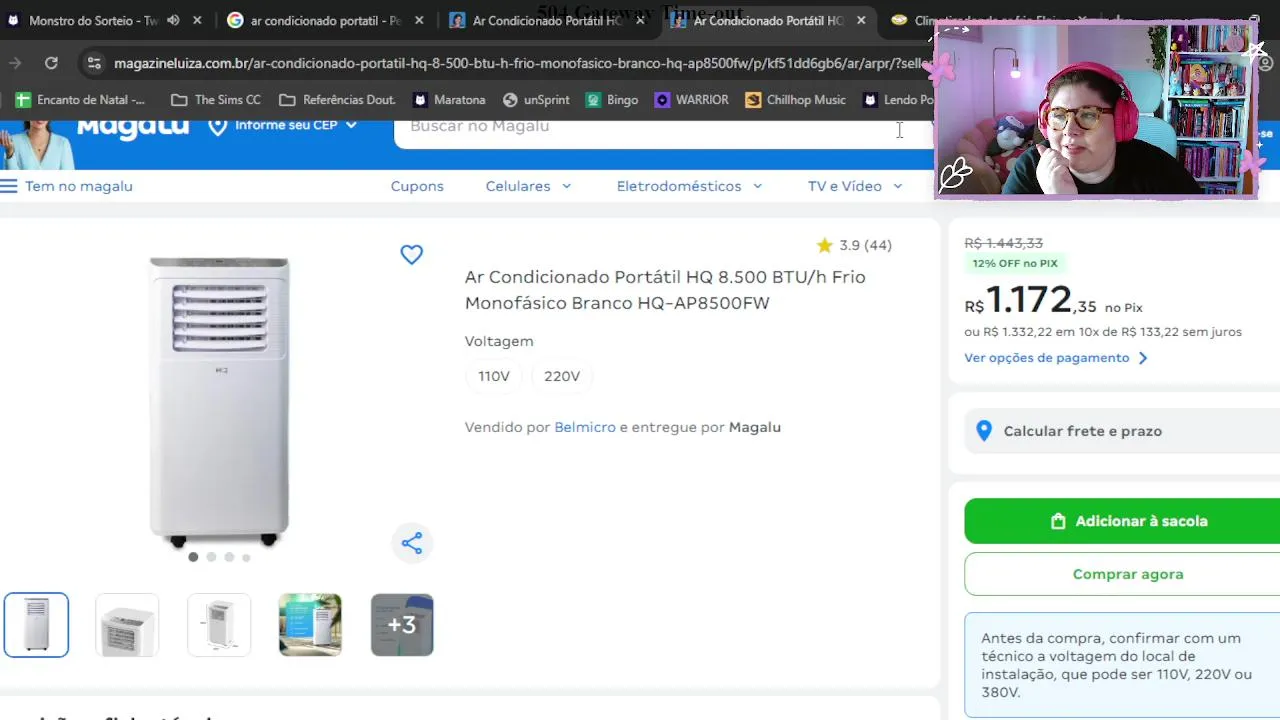Open Referências Dout. bookmark folder
Screen dimensions: 1280x720
tap(337, 100)
